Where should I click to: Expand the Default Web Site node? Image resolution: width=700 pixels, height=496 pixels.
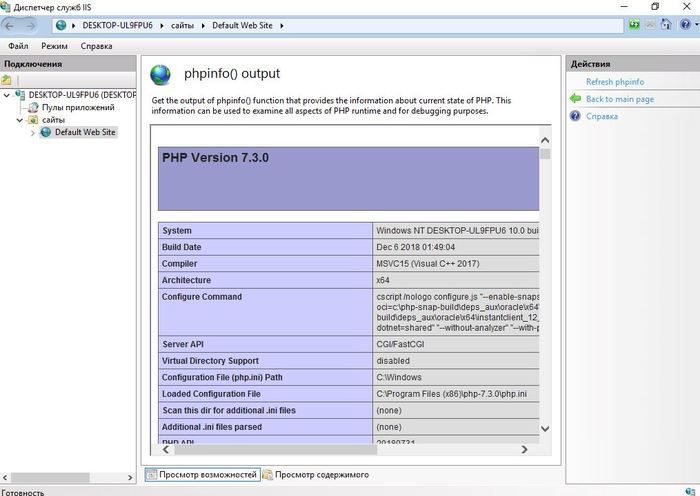pyautogui.click(x=32, y=132)
